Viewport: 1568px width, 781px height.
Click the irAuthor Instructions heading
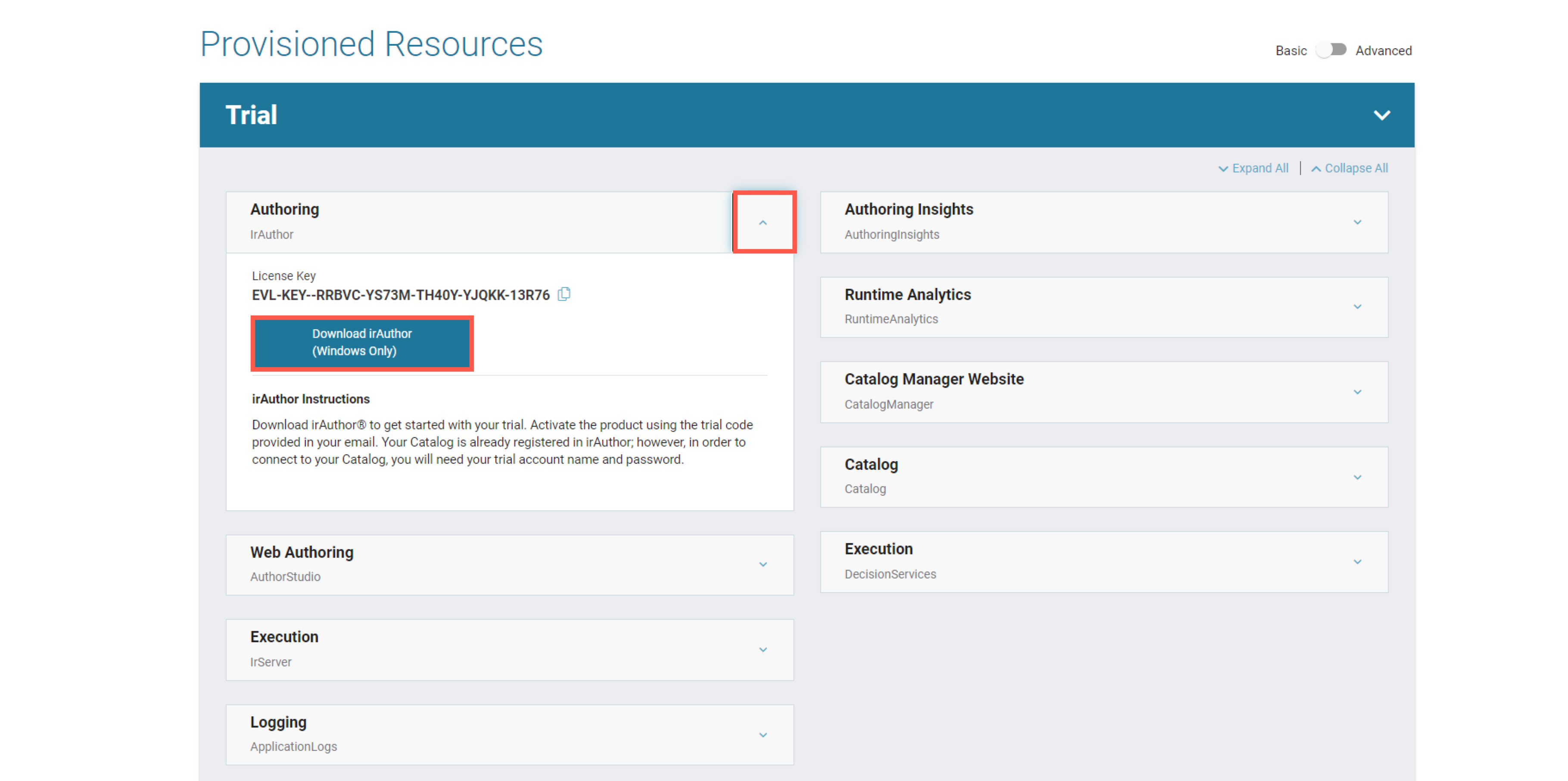(x=311, y=399)
